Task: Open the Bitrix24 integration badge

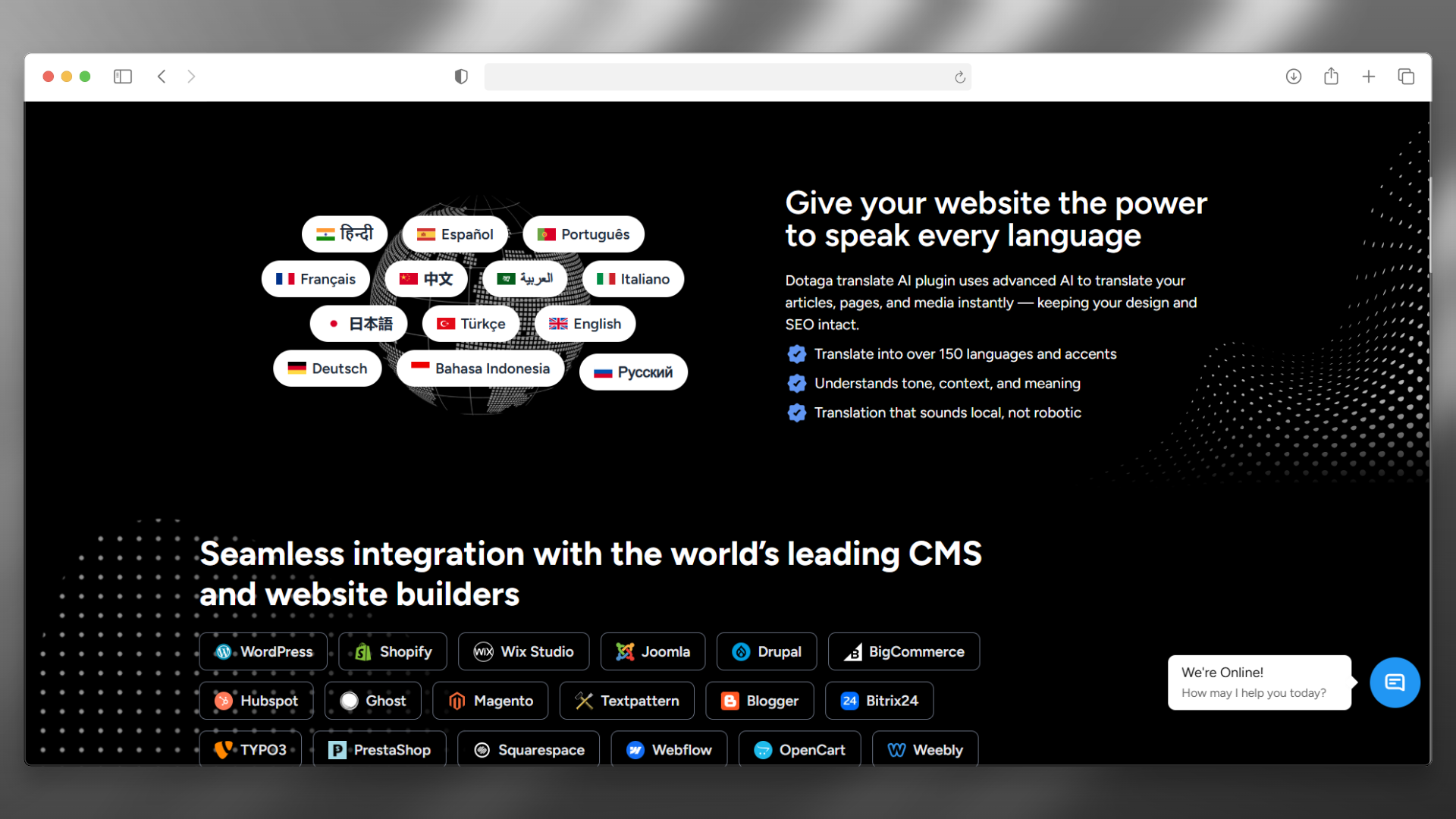Action: [880, 701]
